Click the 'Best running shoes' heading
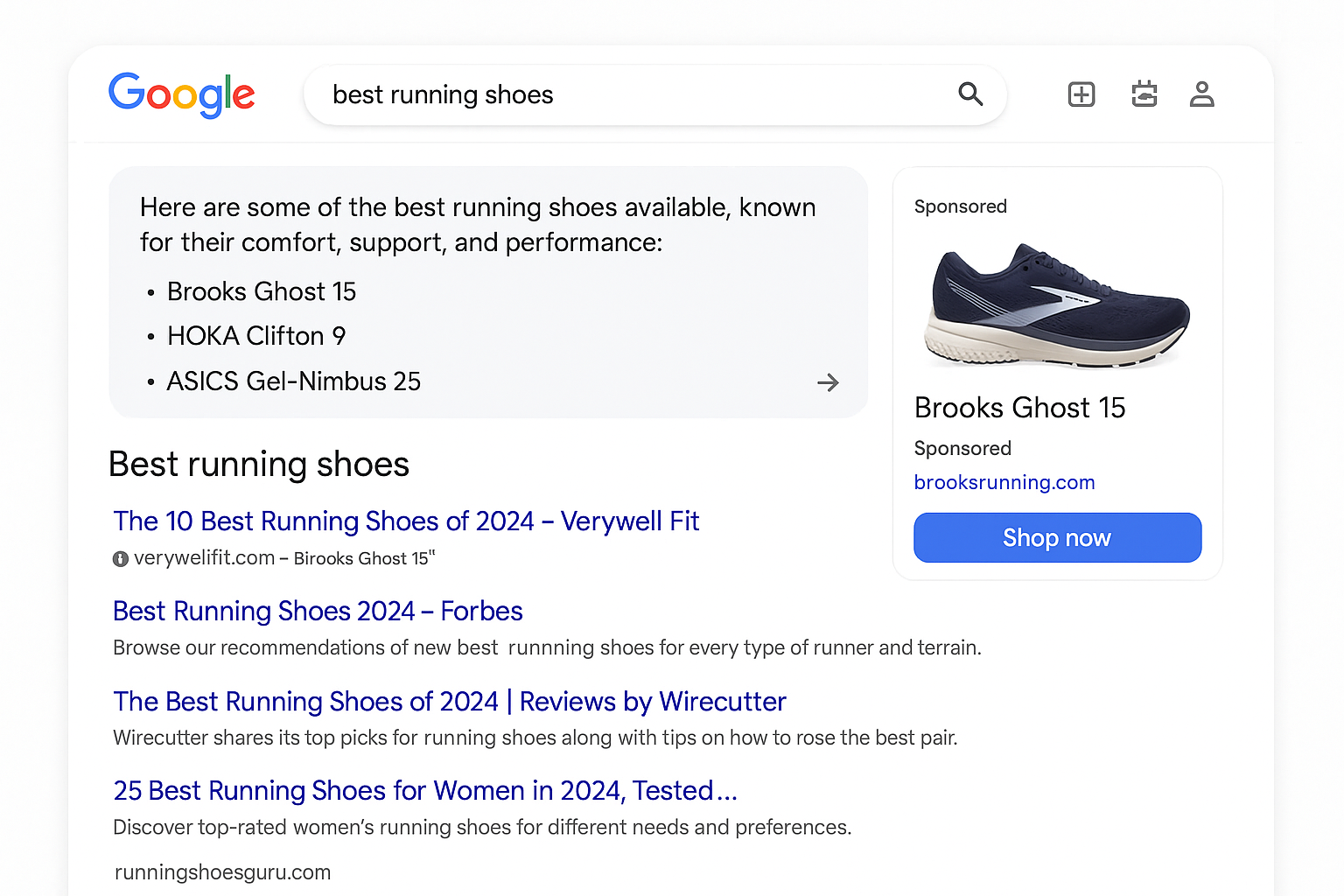The height and width of the screenshot is (896, 1344). pyautogui.click(x=259, y=464)
